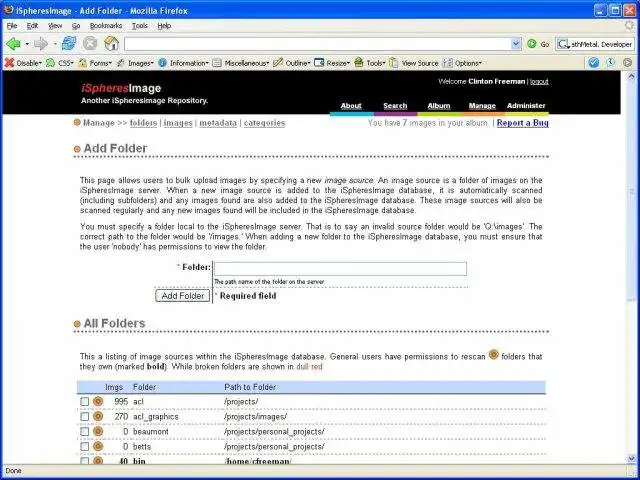
Task: Click the scrollbar up arrow
Action: coord(631,76)
